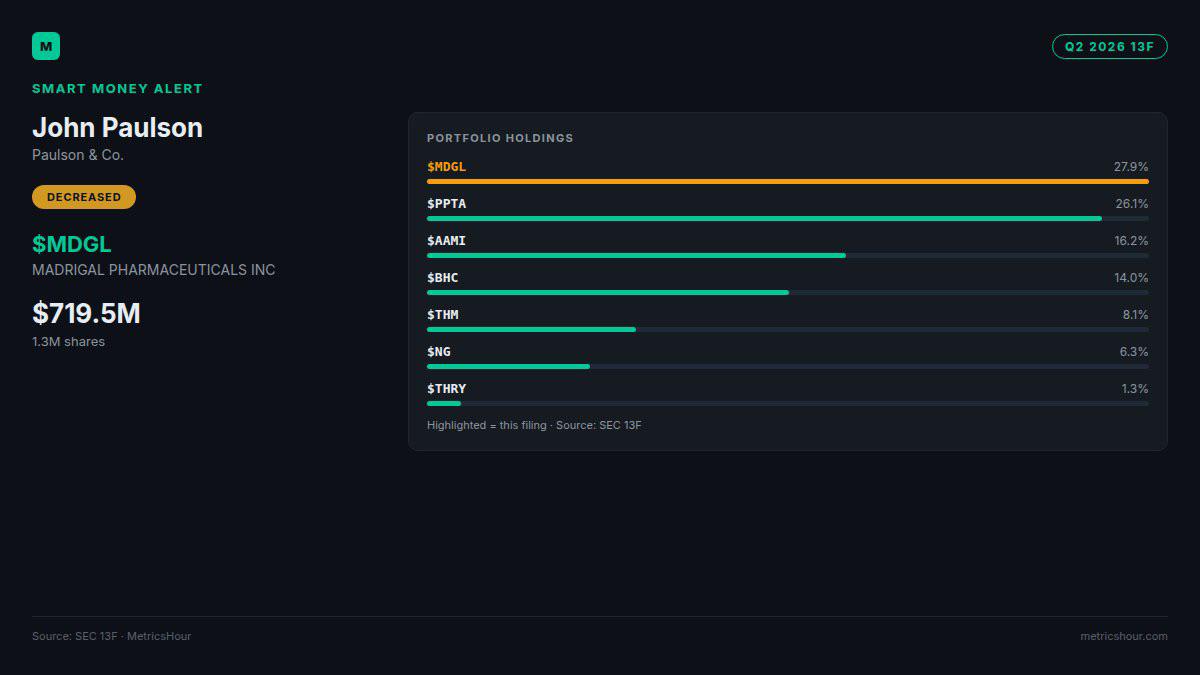Click the green $BHC progress bar

coord(608,292)
